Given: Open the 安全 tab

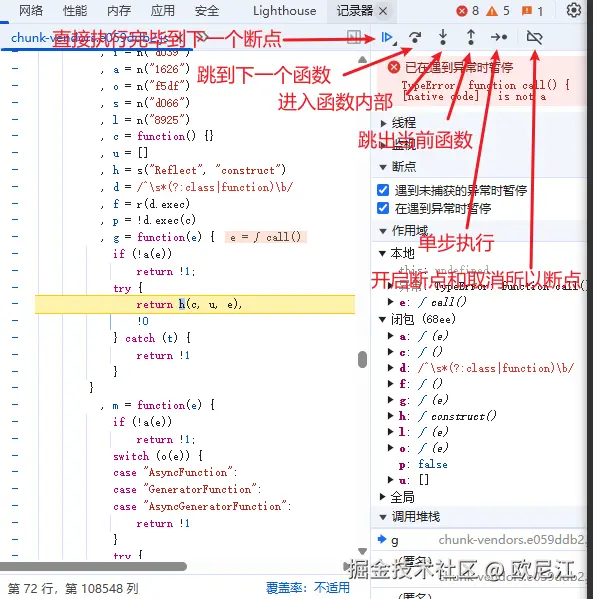Looking at the screenshot, I should coord(207,11).
